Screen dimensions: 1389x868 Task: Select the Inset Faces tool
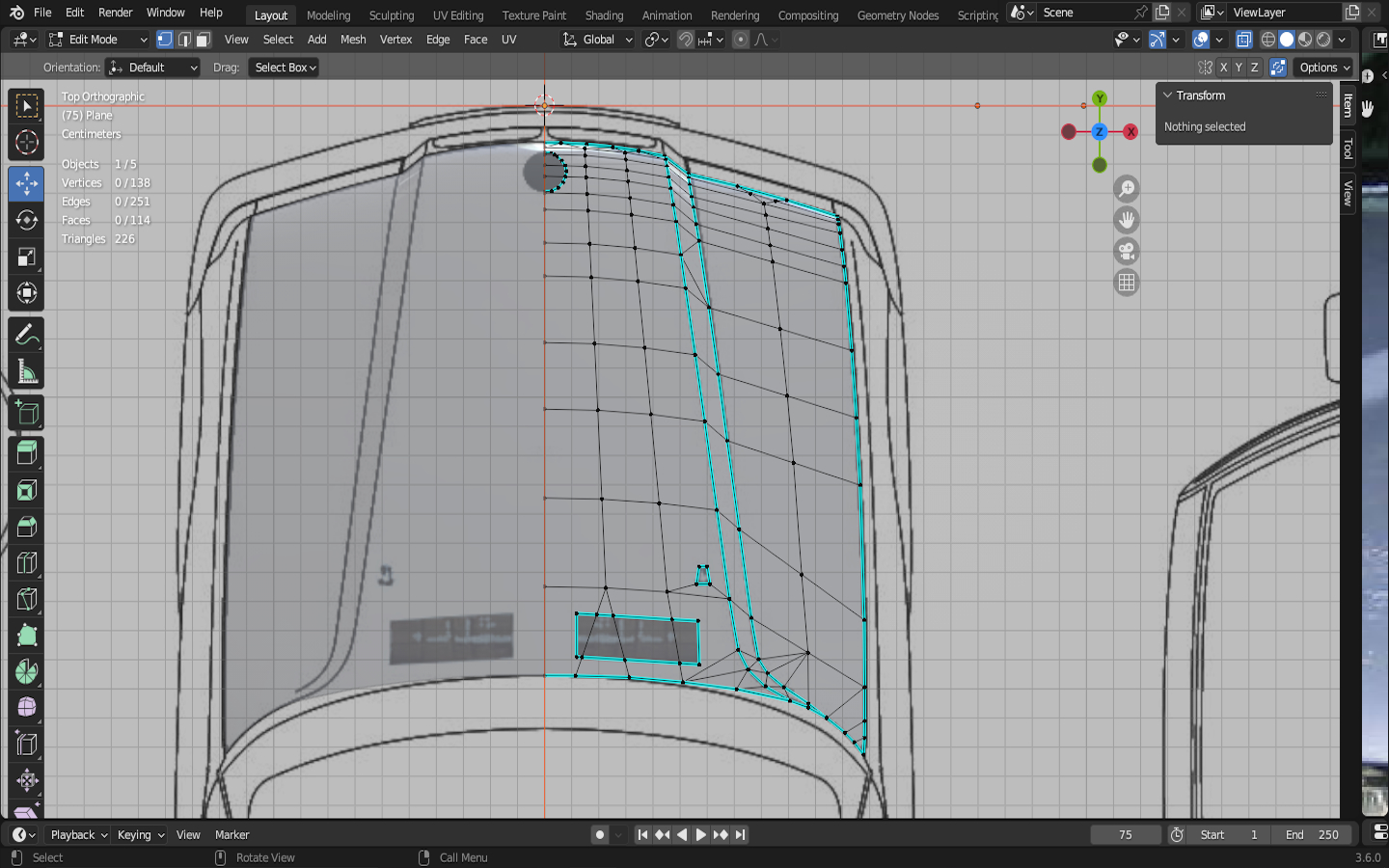click(x=27, y=490)
